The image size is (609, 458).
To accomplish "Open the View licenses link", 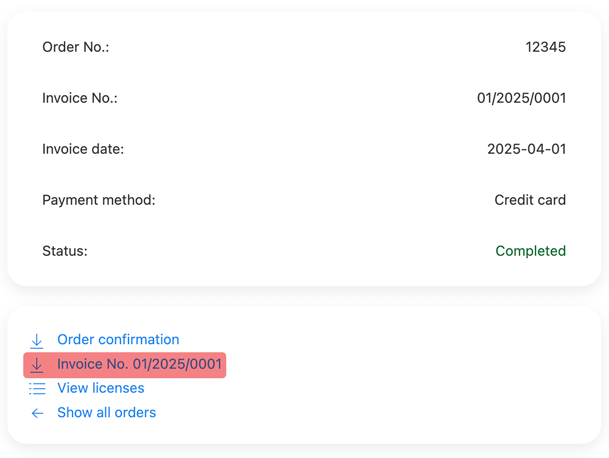I will tap(101, 388).
